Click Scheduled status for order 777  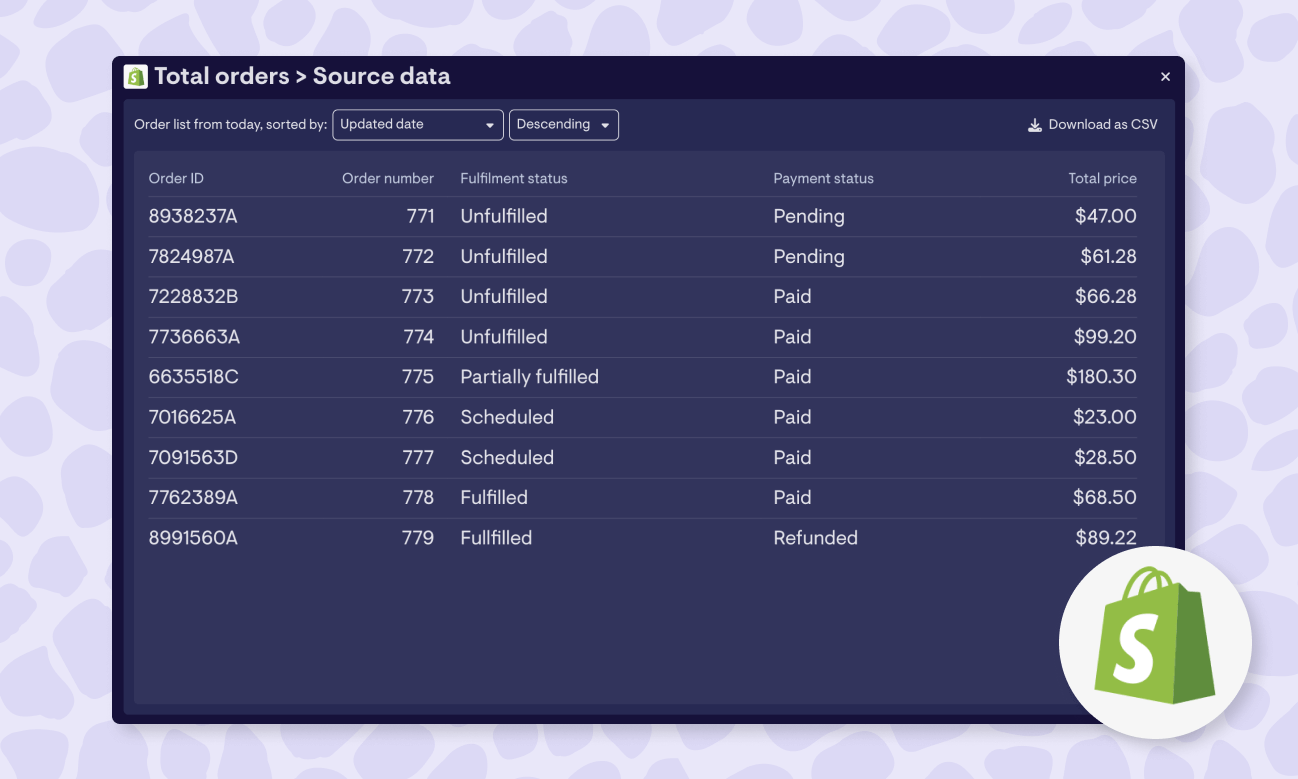point(507,457)
